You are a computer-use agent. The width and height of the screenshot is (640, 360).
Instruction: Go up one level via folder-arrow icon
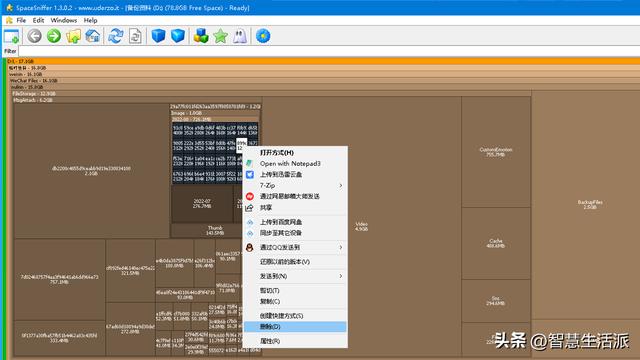point(73,36)
